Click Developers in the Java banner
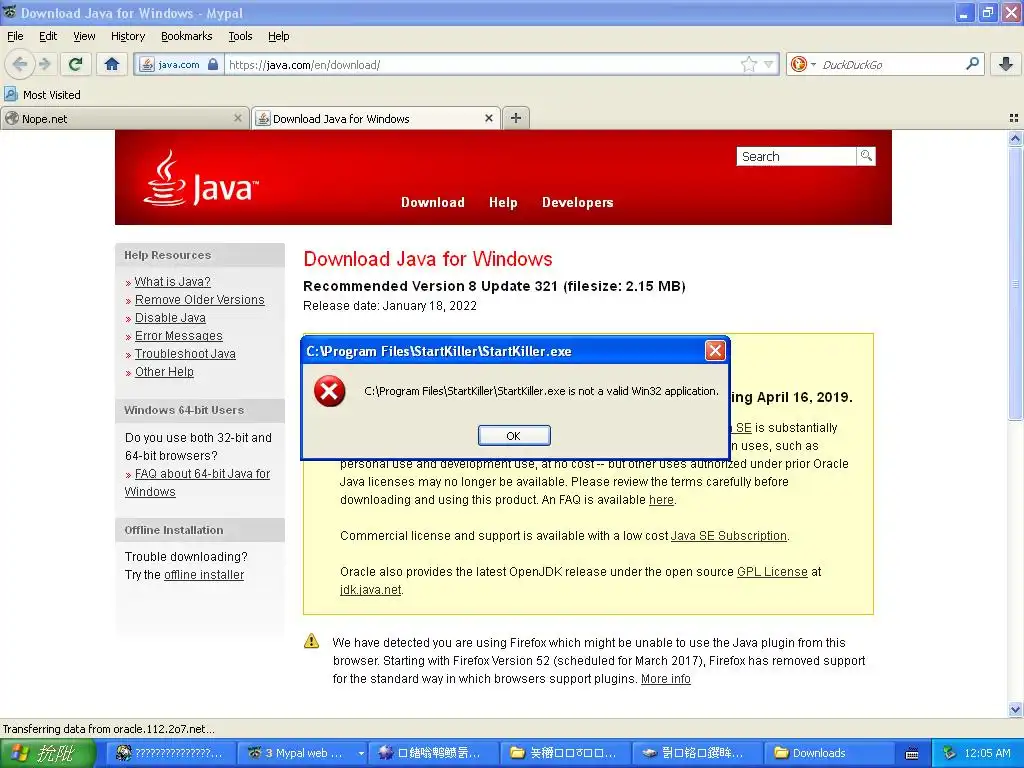 point(577,202)
